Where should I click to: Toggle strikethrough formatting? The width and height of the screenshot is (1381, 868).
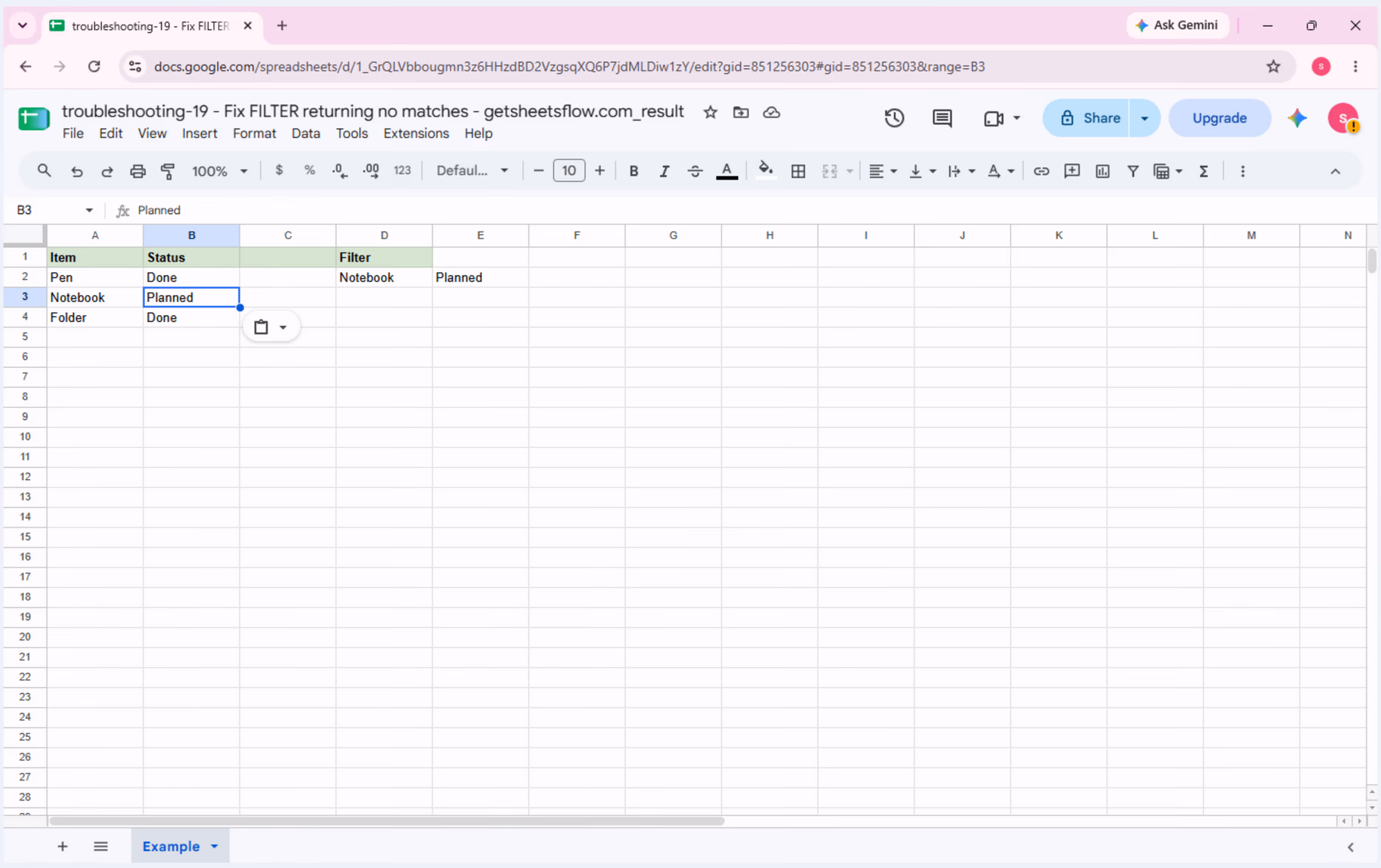point(695,171)
